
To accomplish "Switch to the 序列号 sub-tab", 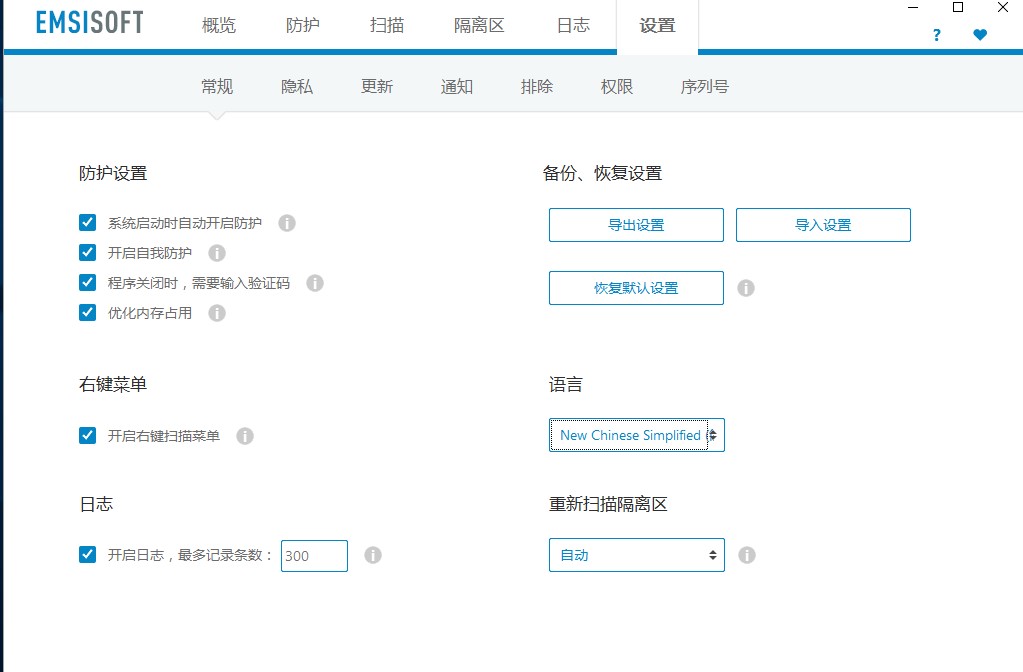I will (x=705, y=87).
